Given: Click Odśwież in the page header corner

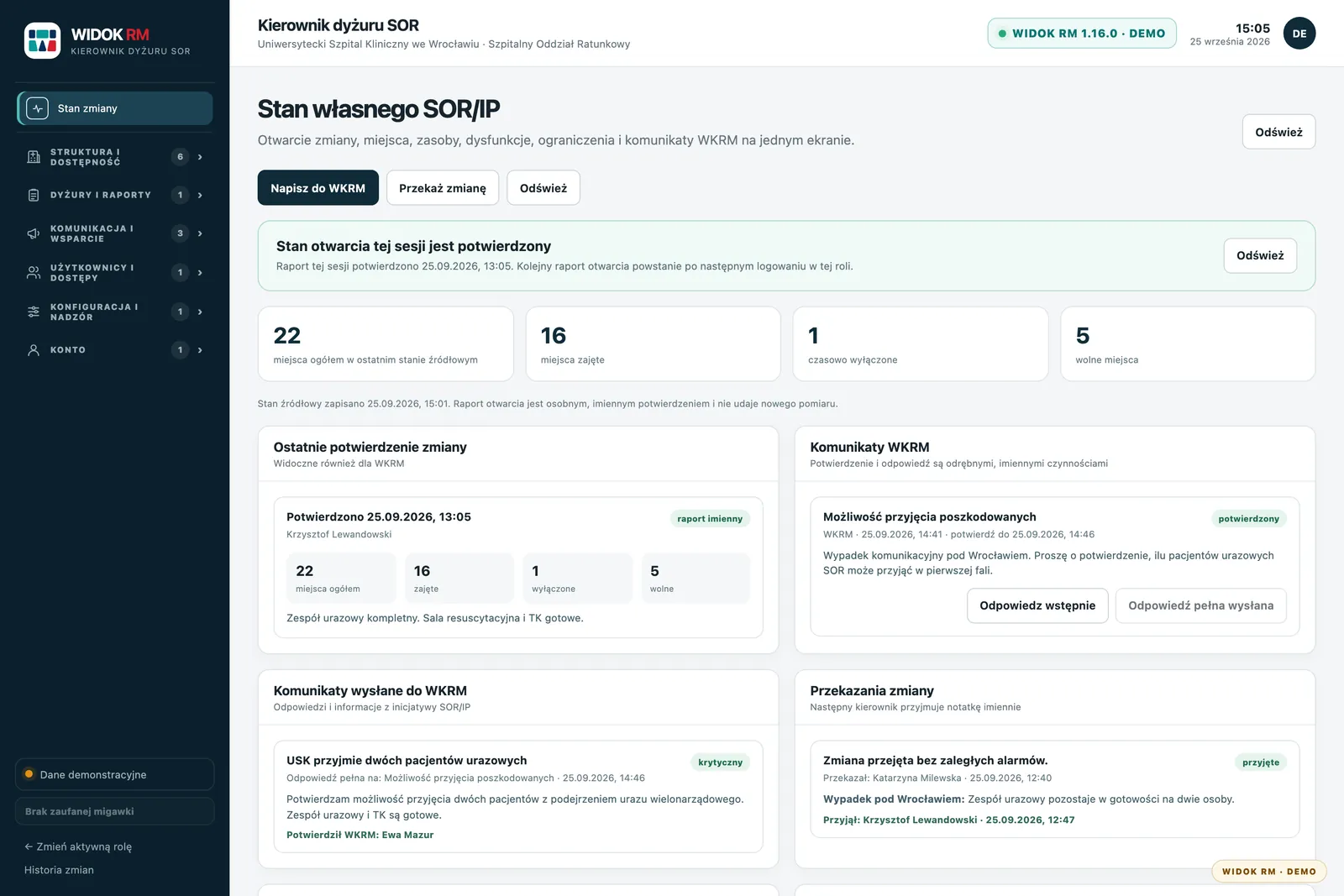Looking at the screenshot, I should click(x=1278, y=132).
